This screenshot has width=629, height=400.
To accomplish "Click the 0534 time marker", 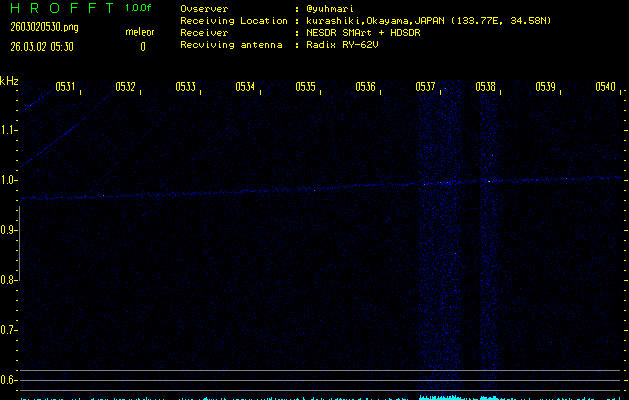I will (x=245, y=87).
